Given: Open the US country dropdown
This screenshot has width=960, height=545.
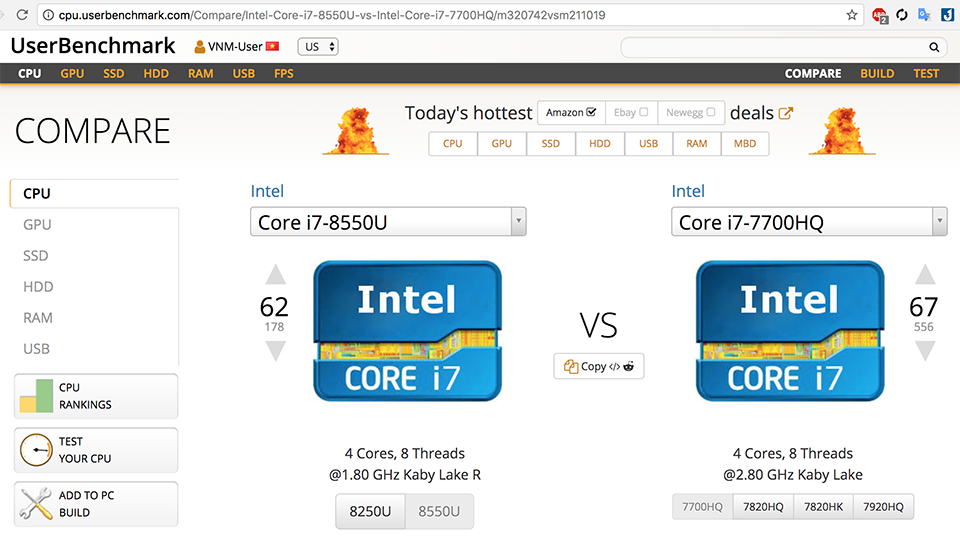Looking at the screenshot, I should 318,47.
